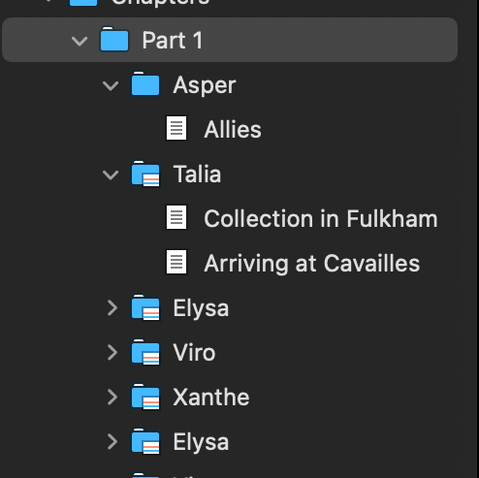
Task: Open the Collection in Fulkham scene
Action: (321, 219)
